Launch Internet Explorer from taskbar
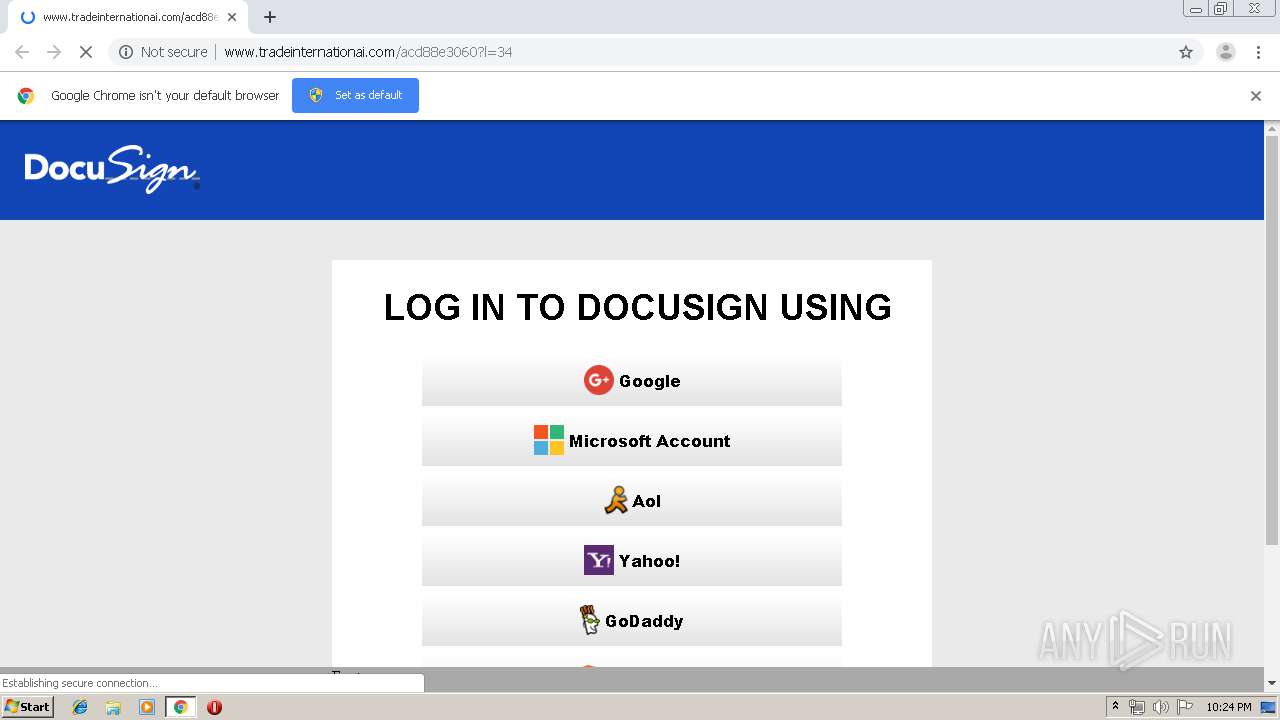Screen dimensions: 1280x720 click(x=80, y=707)
